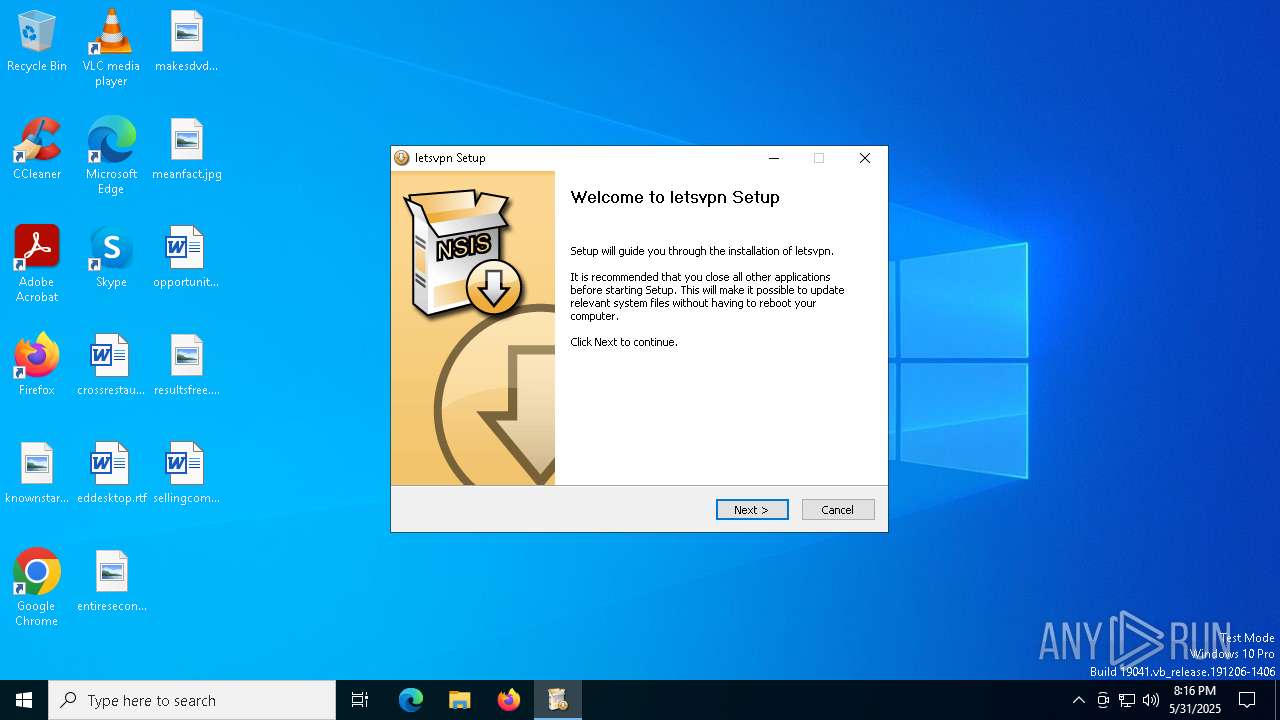Click the letsvpn Setup title bar icon

tap(402, 158)
